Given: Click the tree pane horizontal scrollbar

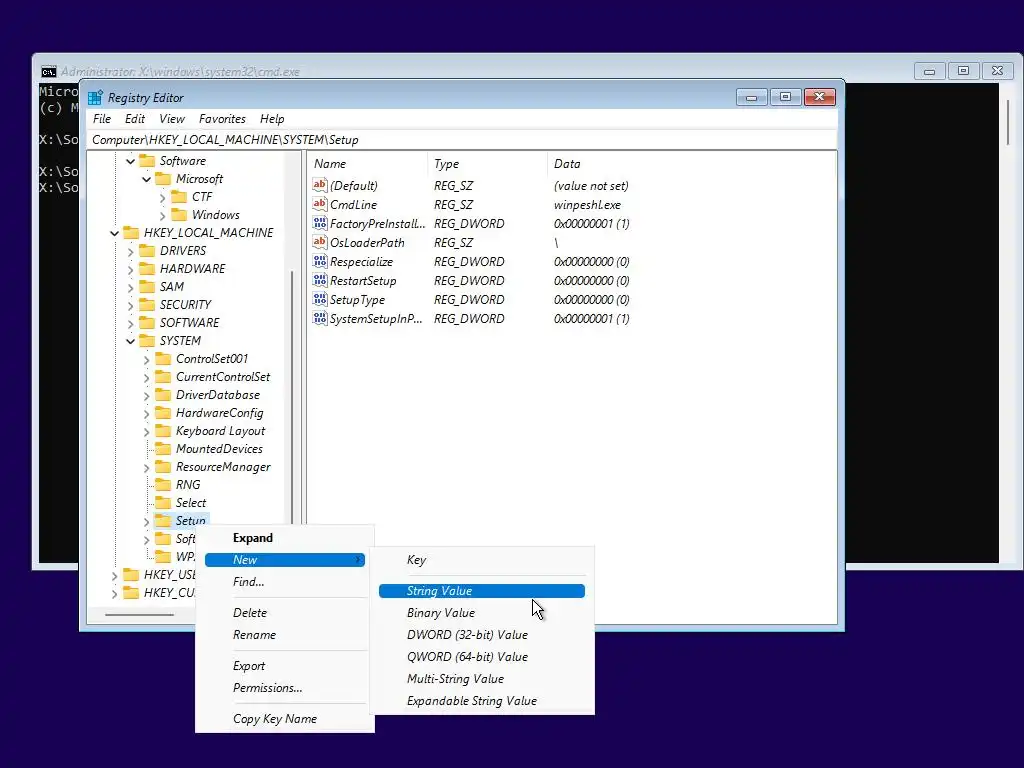Looking at the screenshot, I should point(140,615).
